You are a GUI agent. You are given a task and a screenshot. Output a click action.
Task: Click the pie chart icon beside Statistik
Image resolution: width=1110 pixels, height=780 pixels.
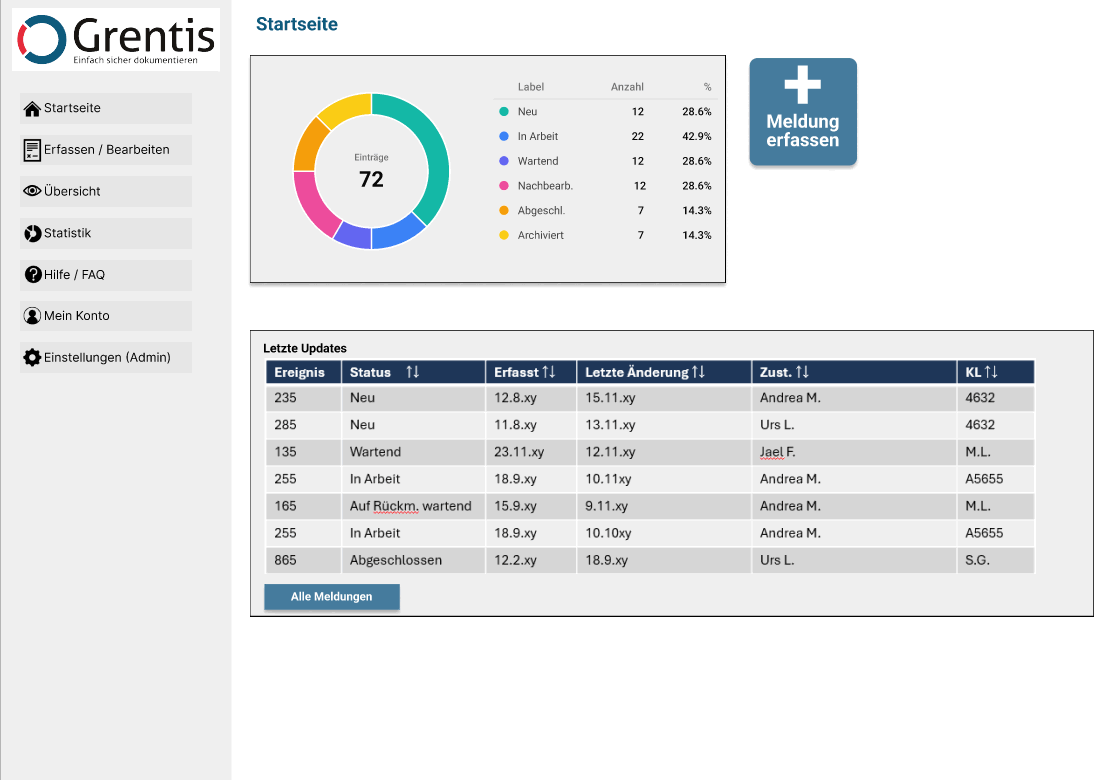tap(32, 233)
